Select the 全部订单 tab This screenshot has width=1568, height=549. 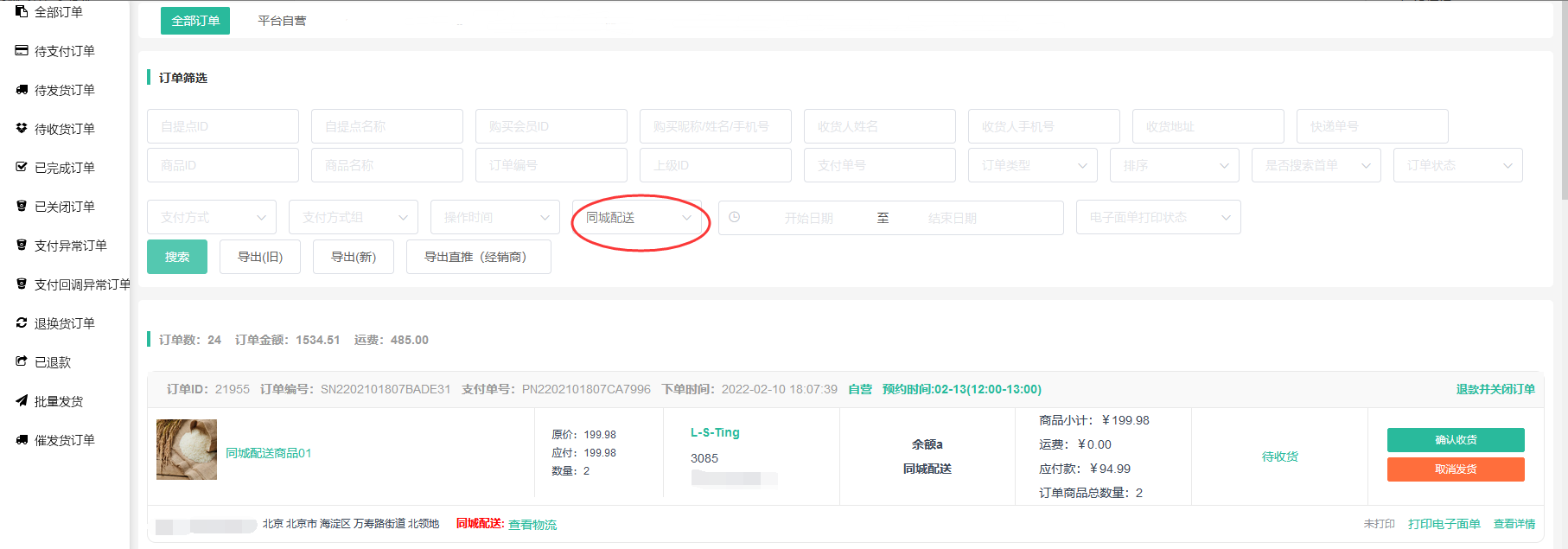(x=195, y=21)
